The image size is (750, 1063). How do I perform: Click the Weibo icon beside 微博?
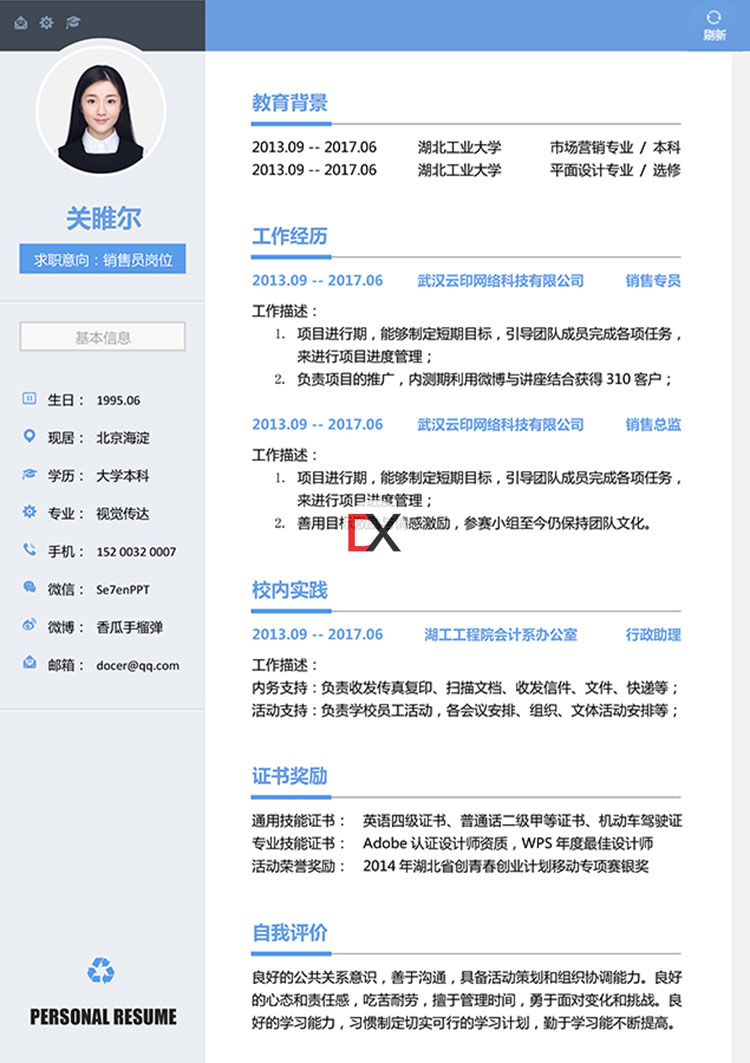29,625
